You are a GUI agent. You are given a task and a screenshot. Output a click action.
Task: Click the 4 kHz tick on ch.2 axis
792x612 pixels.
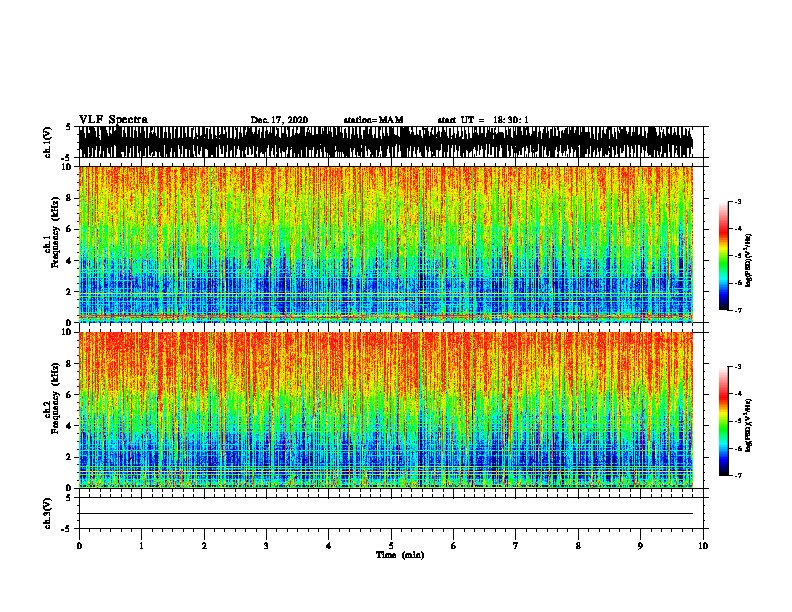(x=70, y=426)
